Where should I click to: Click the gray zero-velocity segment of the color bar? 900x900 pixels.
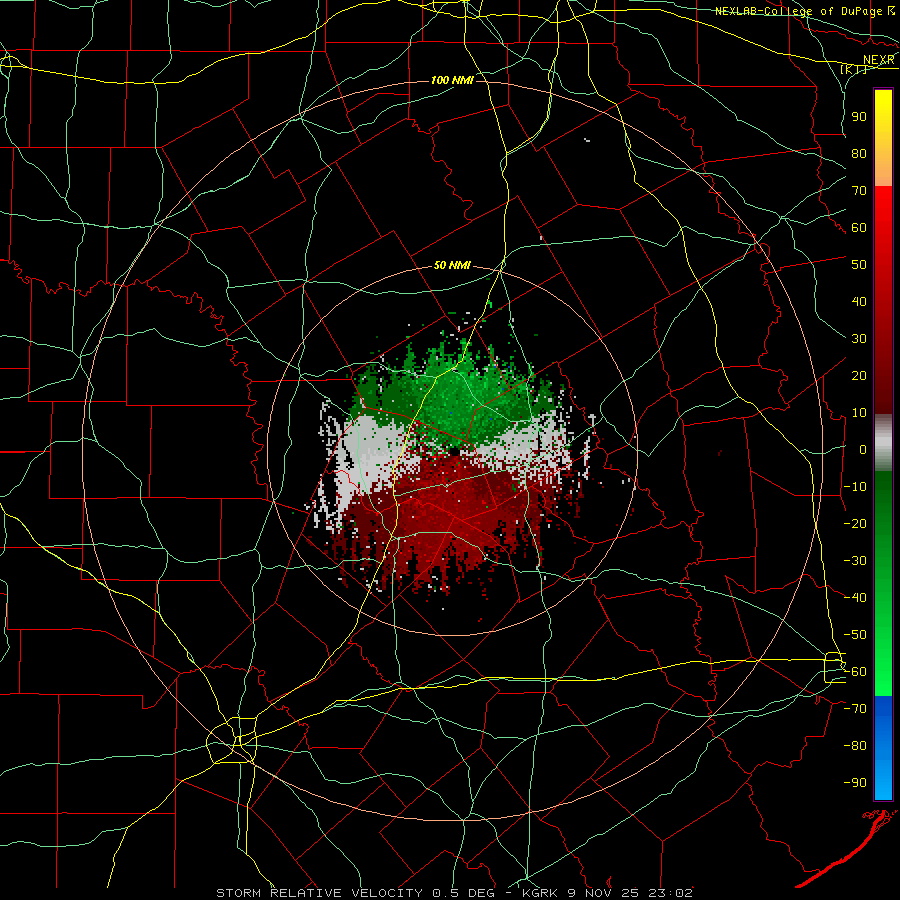pyautogui.click(x=883, y=443)
